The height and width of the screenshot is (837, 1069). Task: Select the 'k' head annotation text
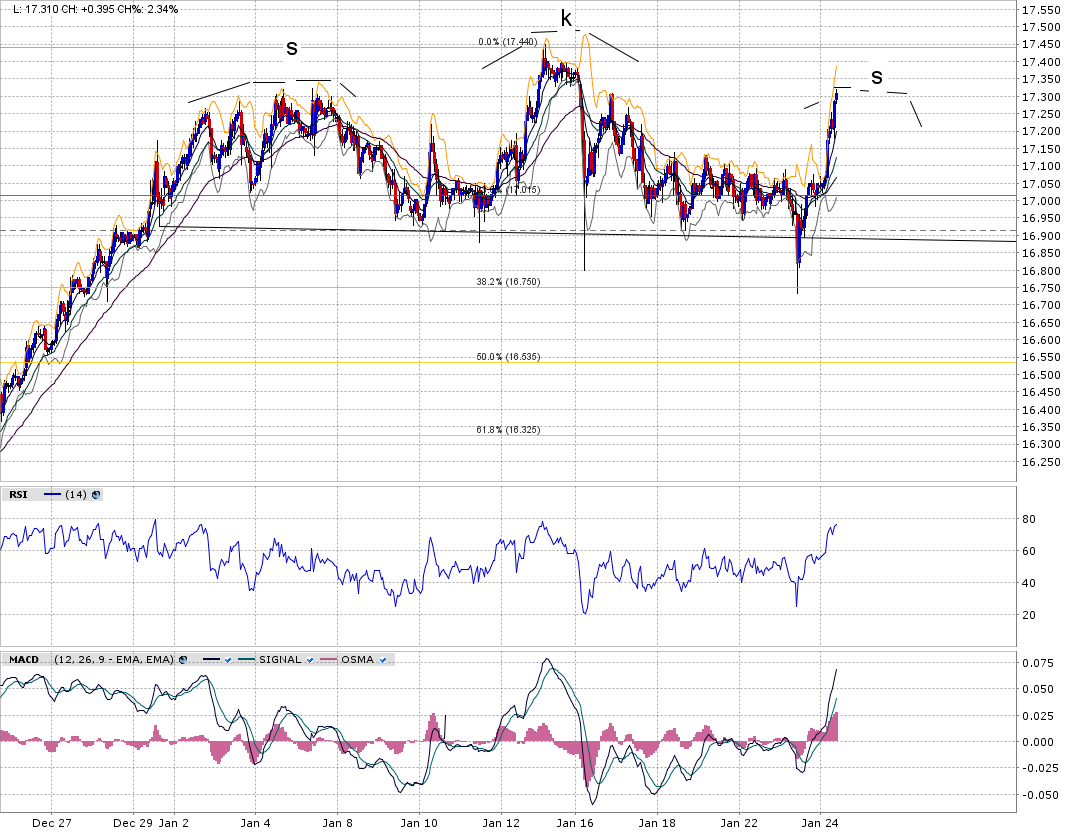click(566, 18)
